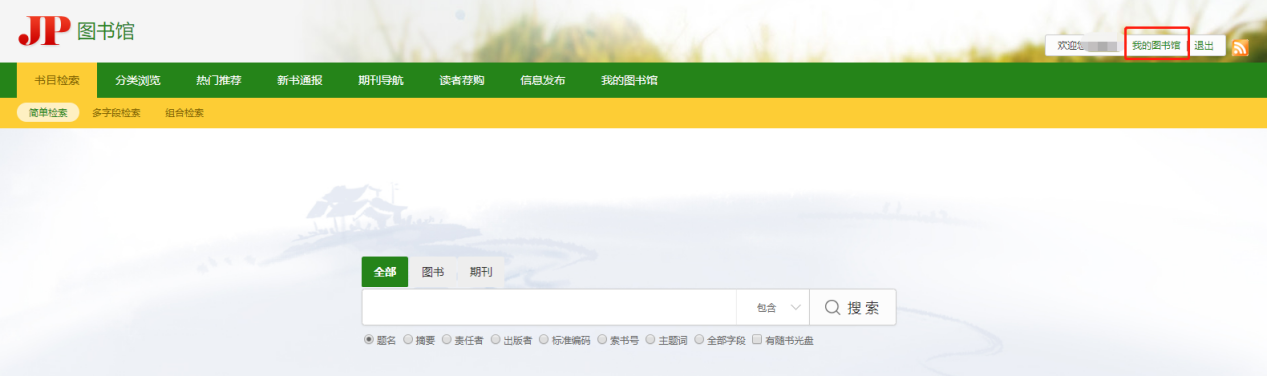Image resolution: width=1267 pixels, height=376 pixels.
Task: Open 我的图书馆 in the green navigation bar
Action: click(x=629, y=80)
